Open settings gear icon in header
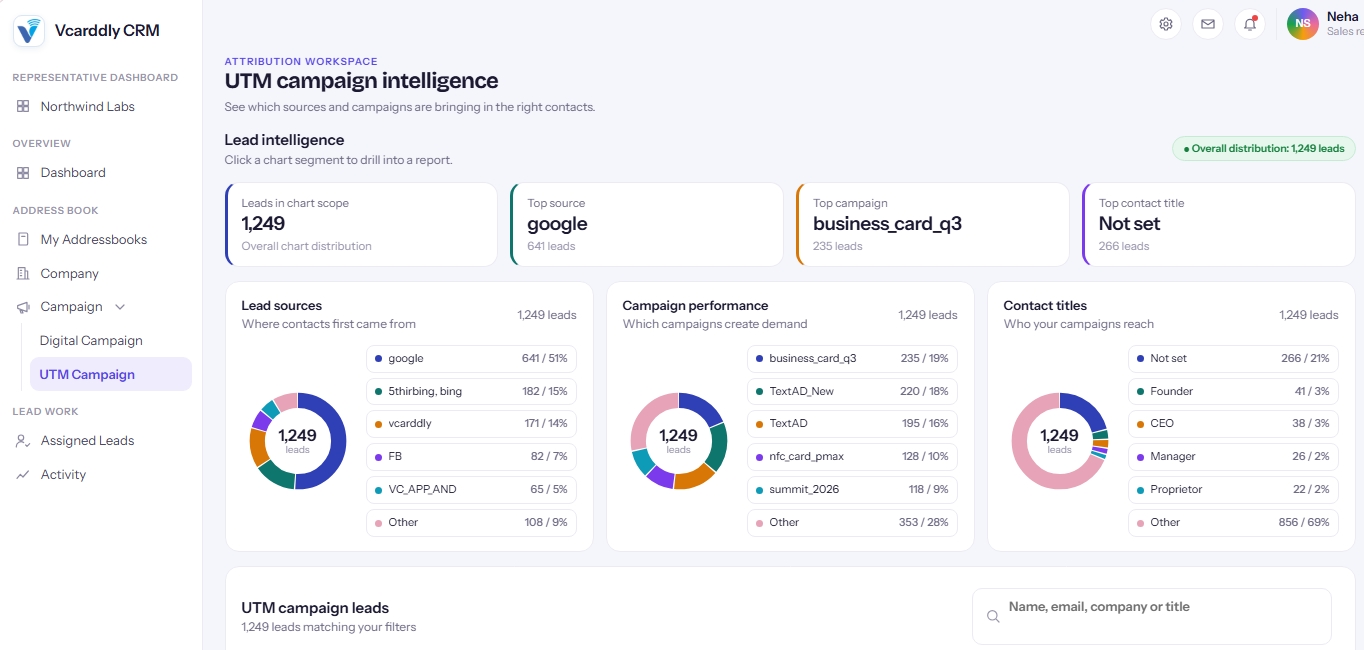The width and height of the screenshot is (1364, 650). pos(1165,24)
